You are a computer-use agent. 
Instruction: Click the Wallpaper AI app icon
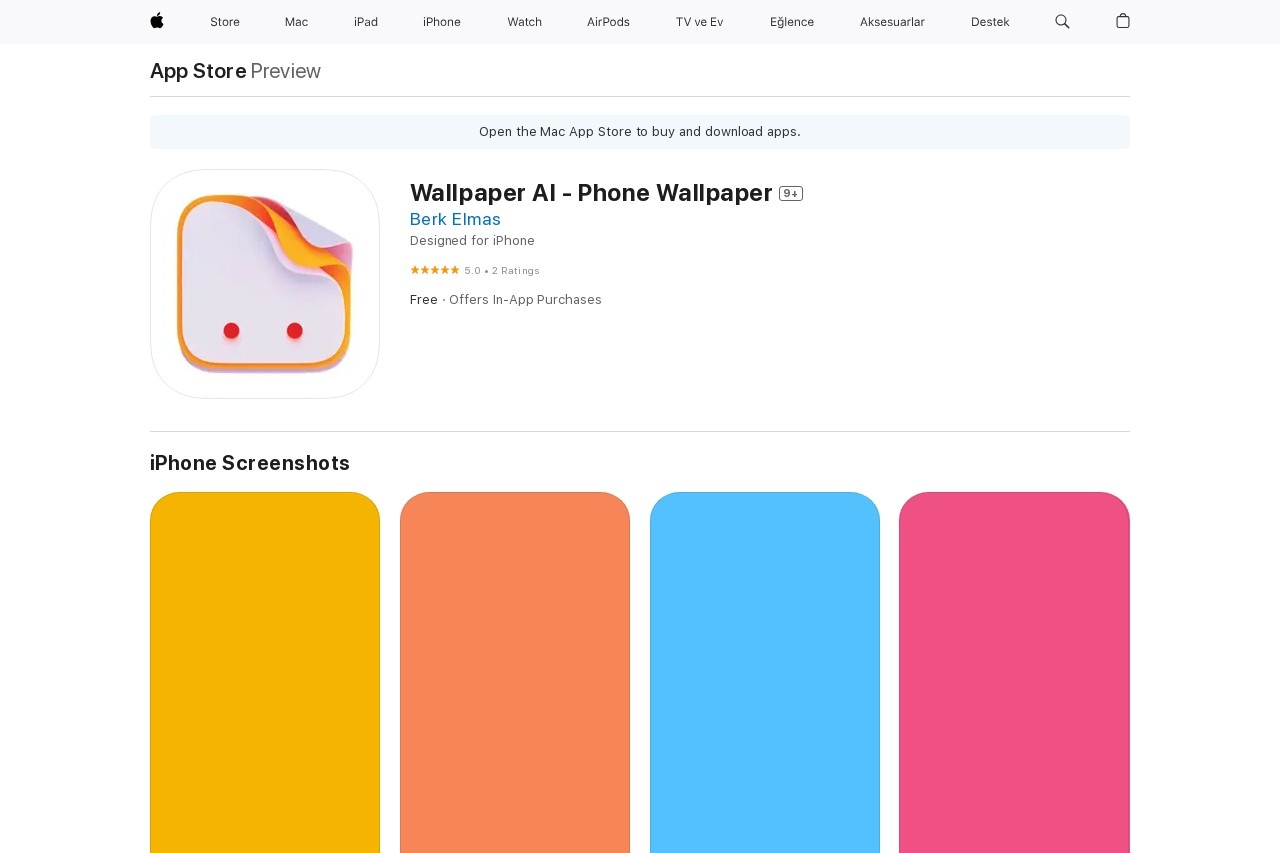tap(265, 284)
